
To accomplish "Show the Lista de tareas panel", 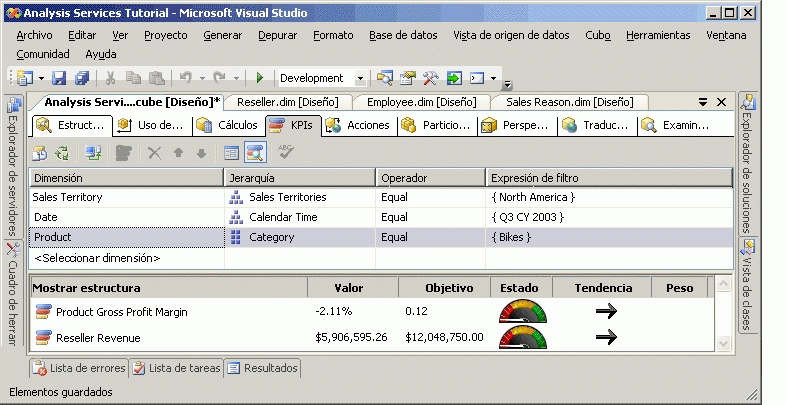I will tap(176, 368).
